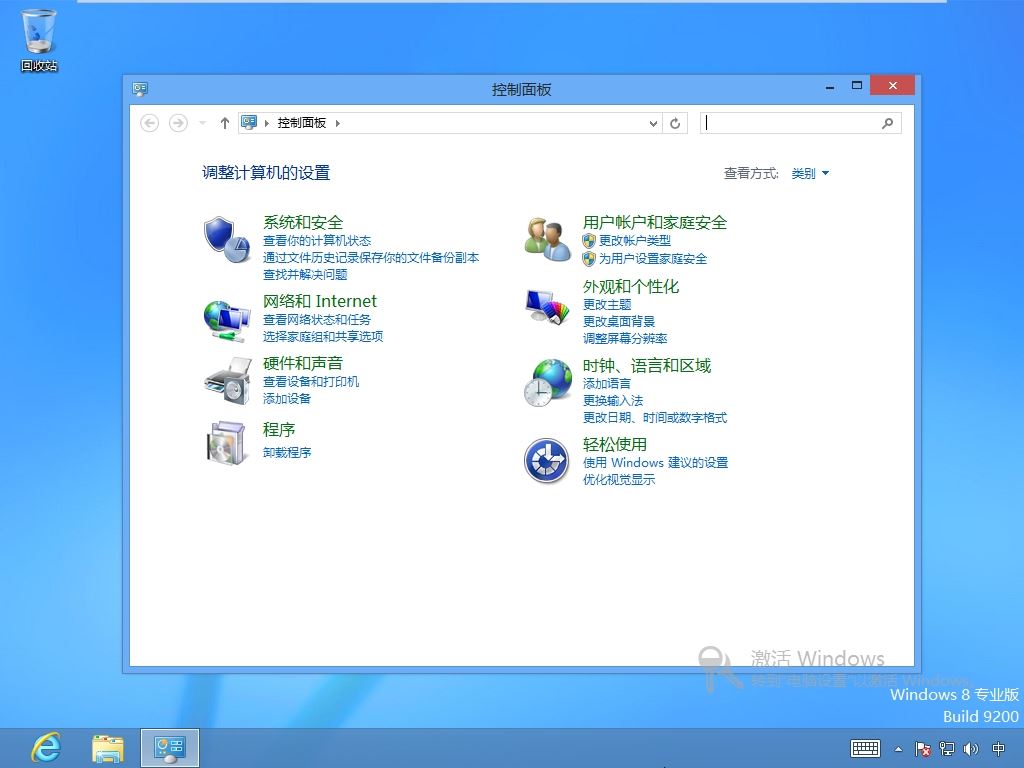Click 为用户设置家庭安全 link
Screen dimensions: 1024x768
click(653, 259)
